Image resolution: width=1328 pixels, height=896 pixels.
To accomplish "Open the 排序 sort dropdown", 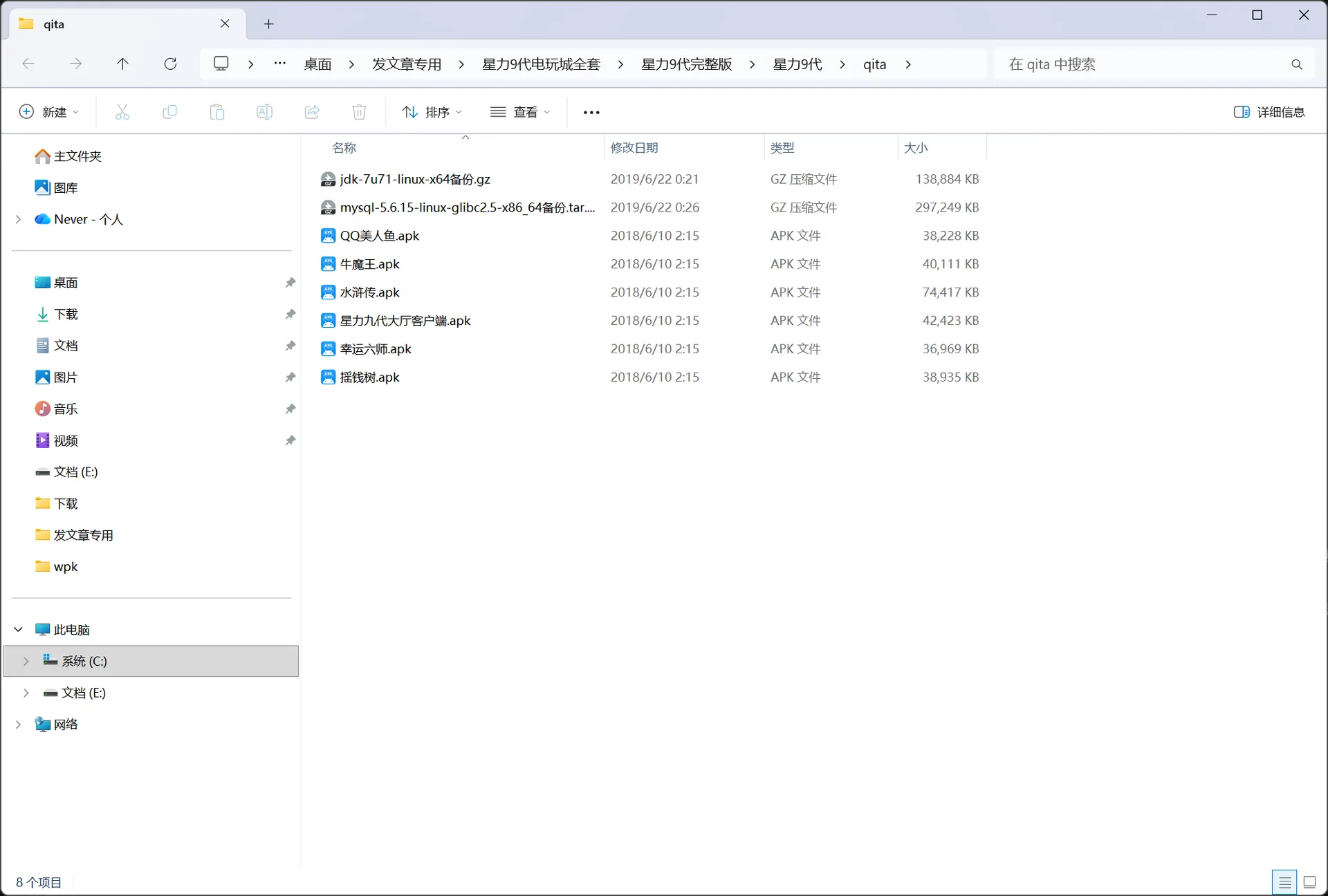I will point(432,112).
